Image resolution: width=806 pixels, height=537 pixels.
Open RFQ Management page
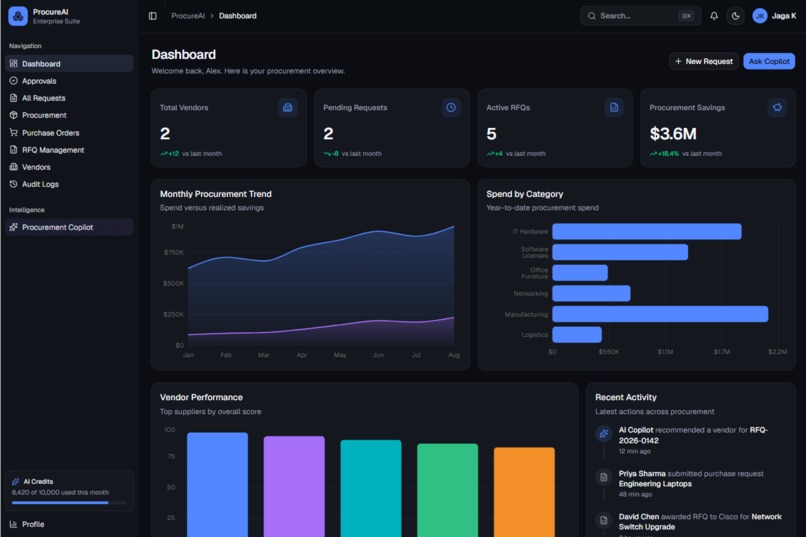(69, 150)
